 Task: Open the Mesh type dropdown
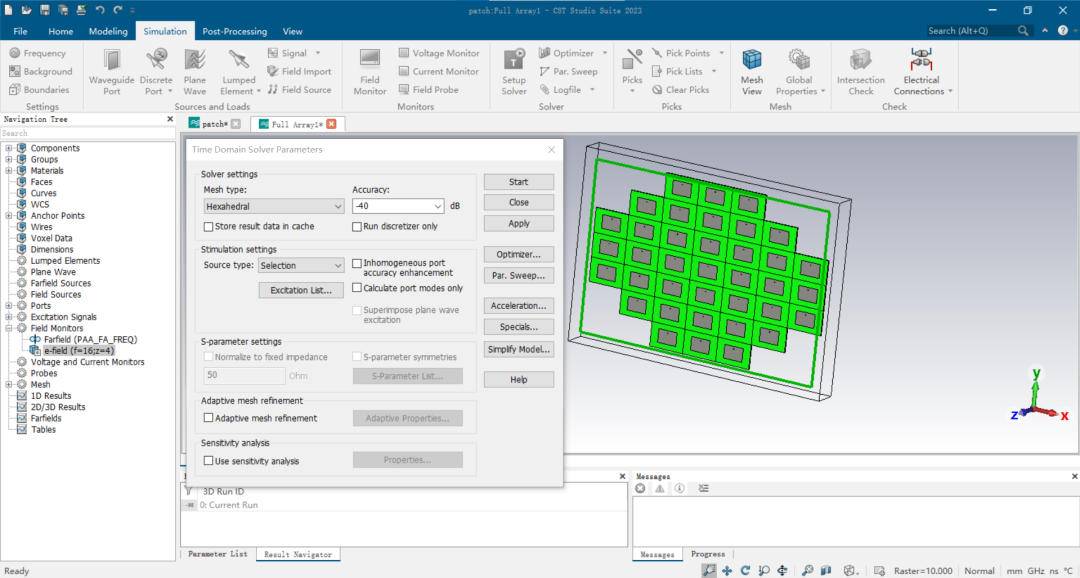tap(273, 206)
